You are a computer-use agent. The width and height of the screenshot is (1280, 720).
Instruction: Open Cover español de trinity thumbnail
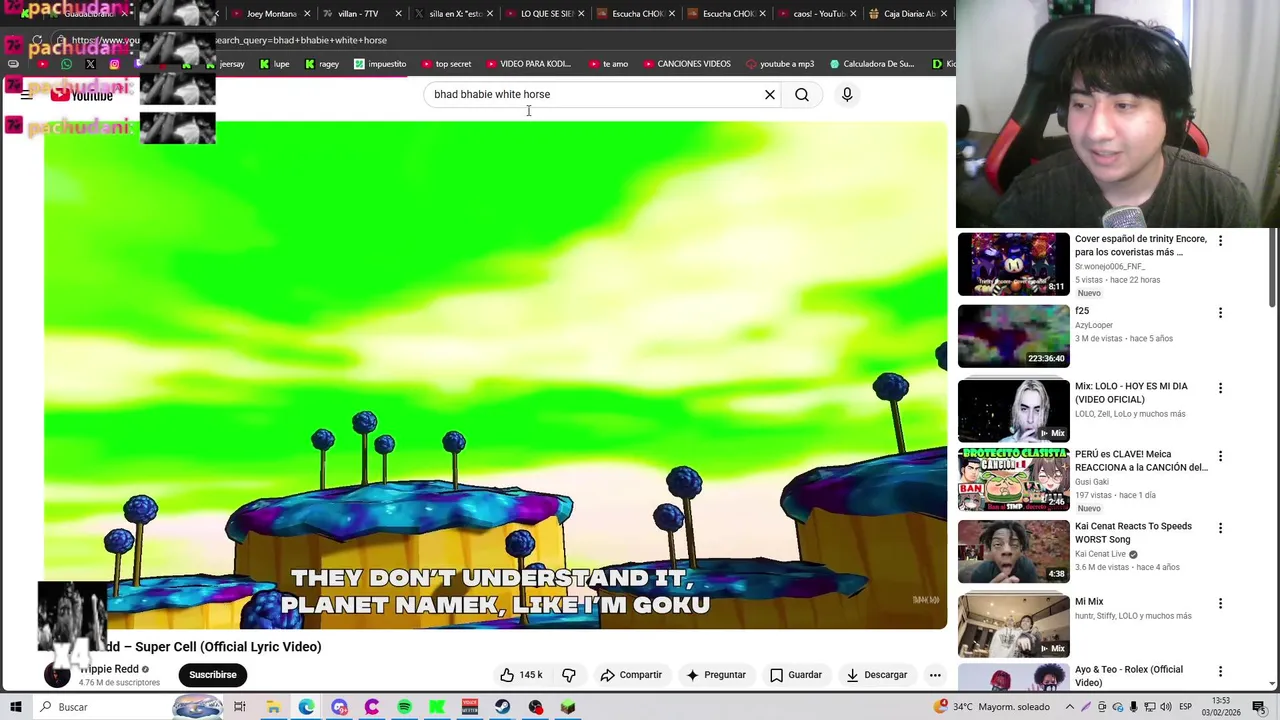(x=1014, y=264)
